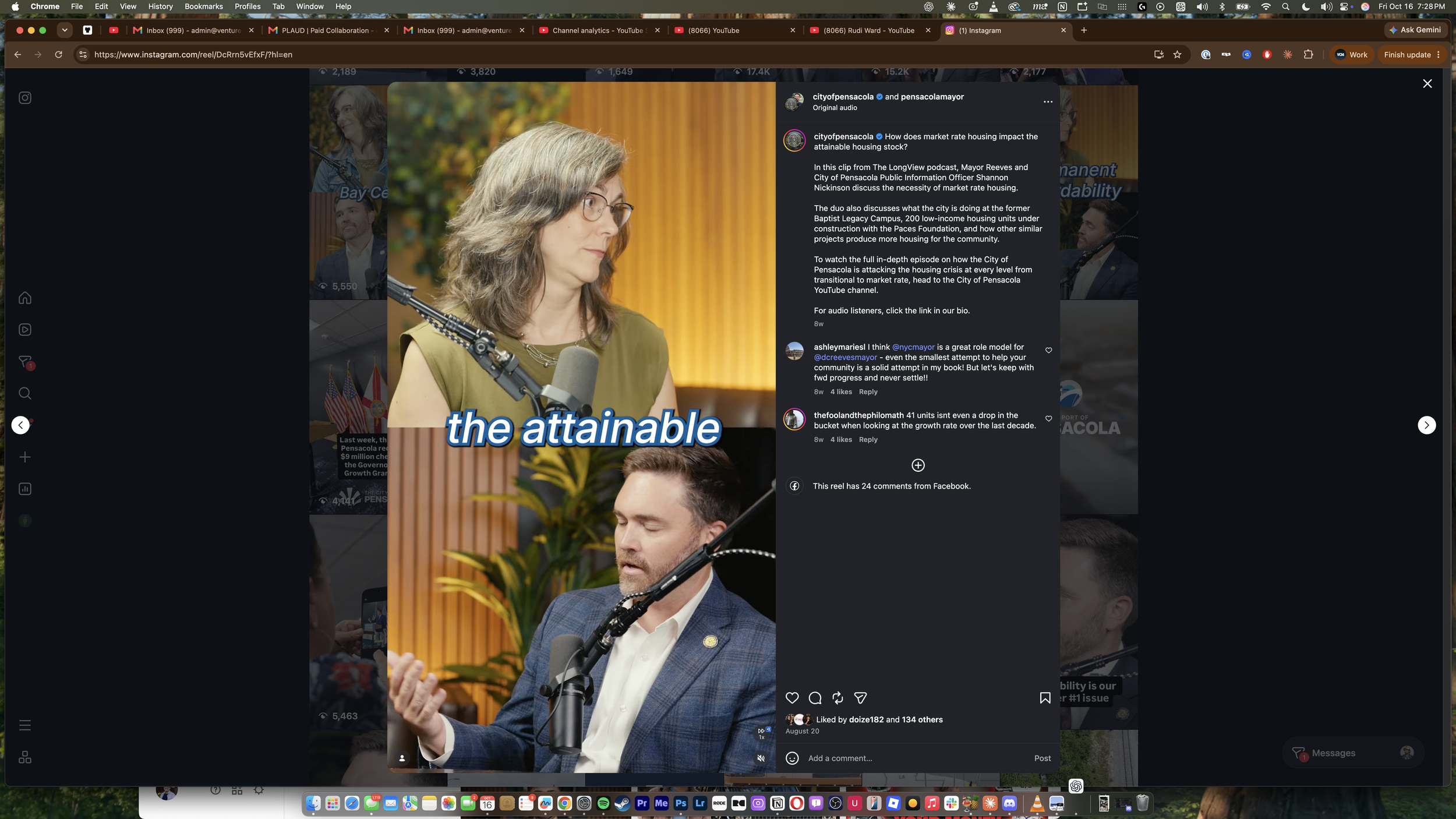Click Add a comment field
The height and width of the screenshot is (819, 1456).
coord(917,758)
